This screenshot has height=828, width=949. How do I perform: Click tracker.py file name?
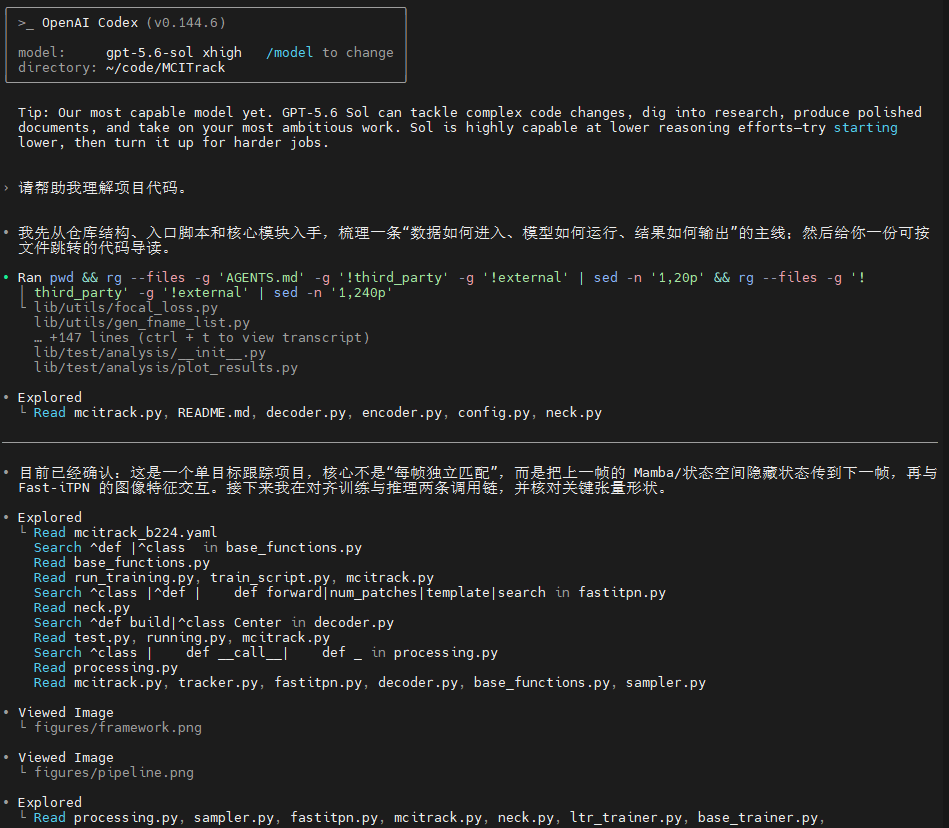[x=218, y=683]
